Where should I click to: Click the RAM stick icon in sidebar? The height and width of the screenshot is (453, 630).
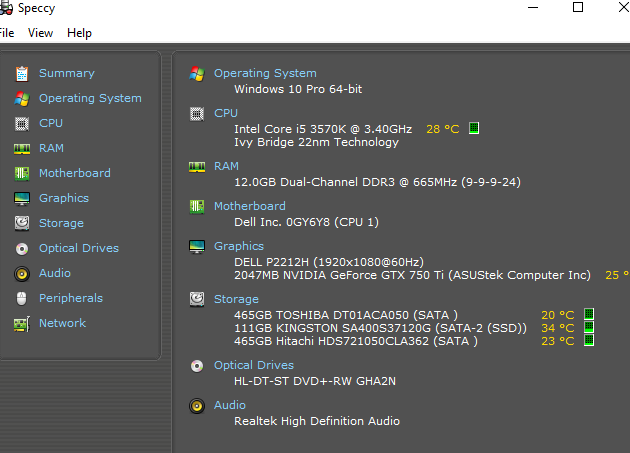[x=22, y=149]
